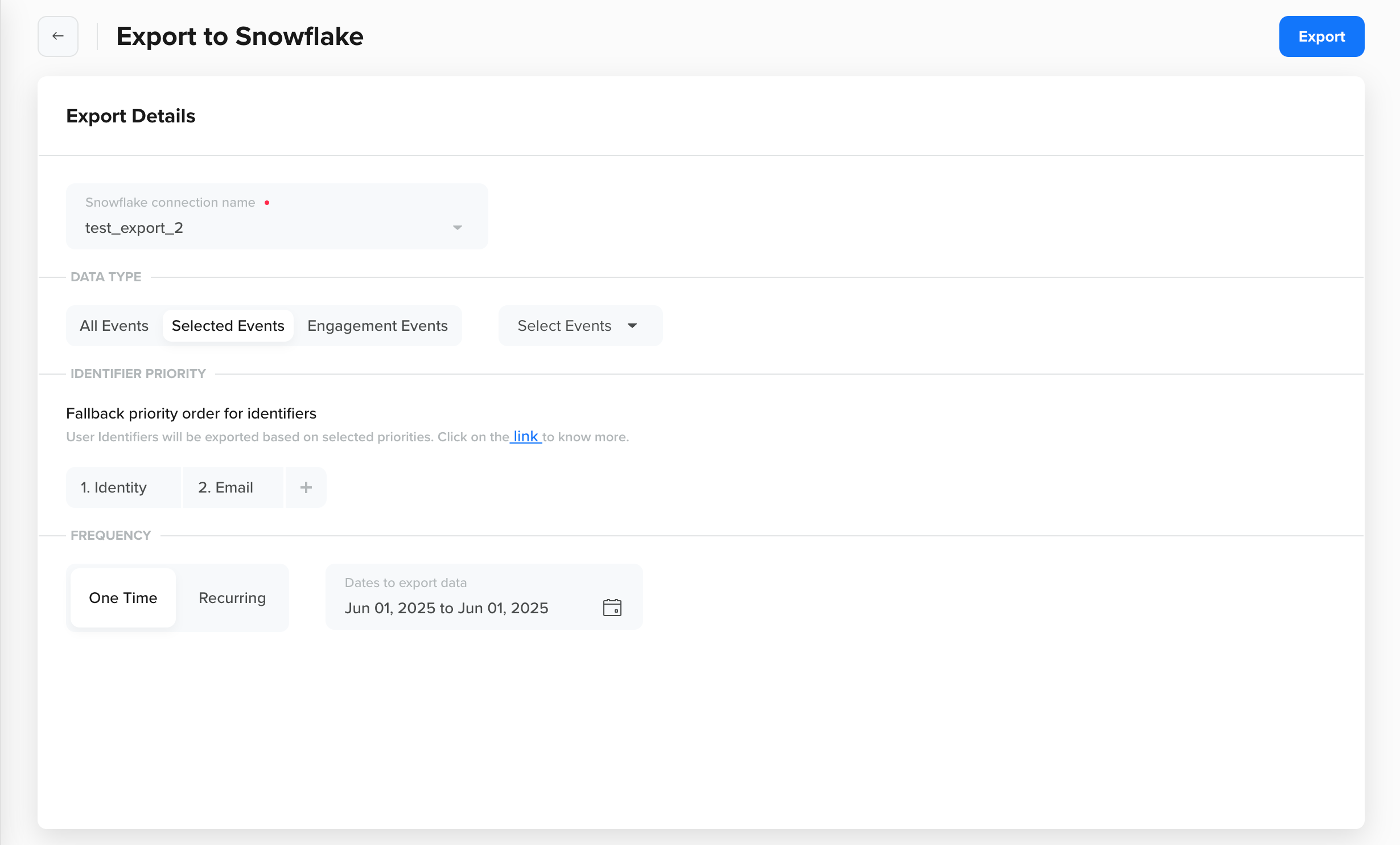This screenshot has width=1400, height=845.
Task: Click Export to Snowflake page title
Action: click(240, 36)
